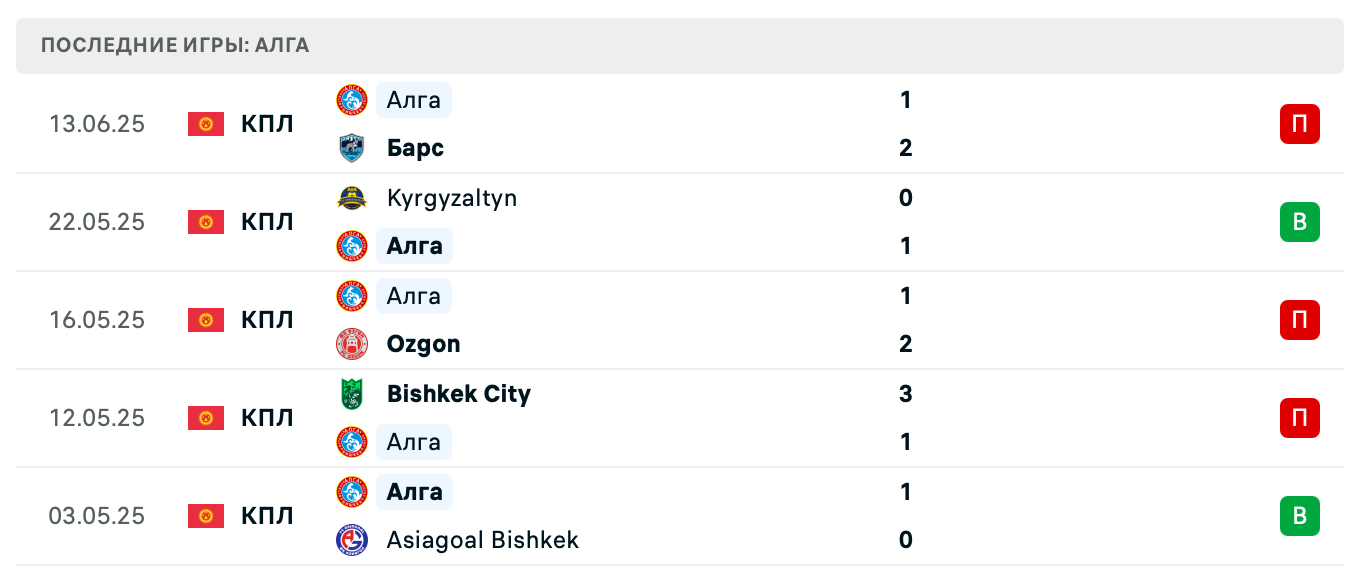Click the Барс team logo

coord(352,148)
